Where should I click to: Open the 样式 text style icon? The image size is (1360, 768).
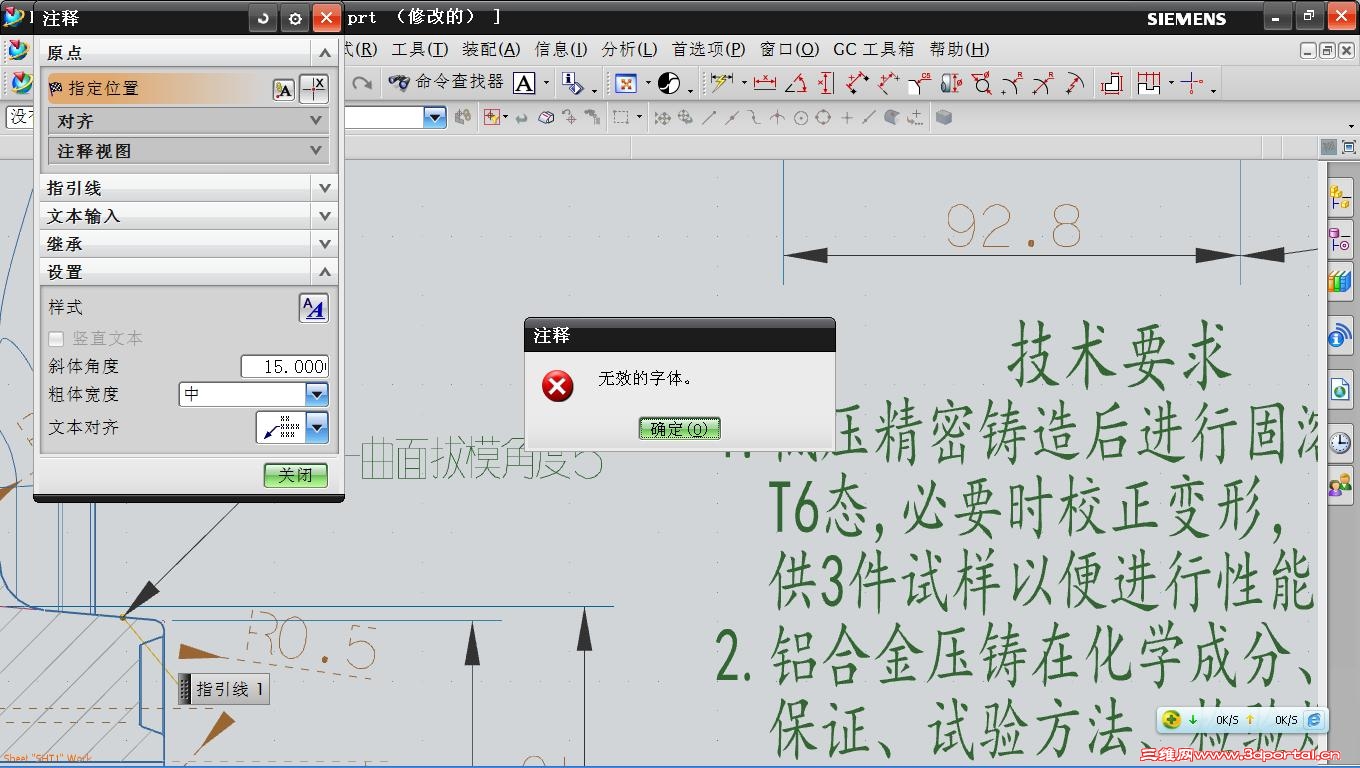pyautogui.click(x=313, y=308)
